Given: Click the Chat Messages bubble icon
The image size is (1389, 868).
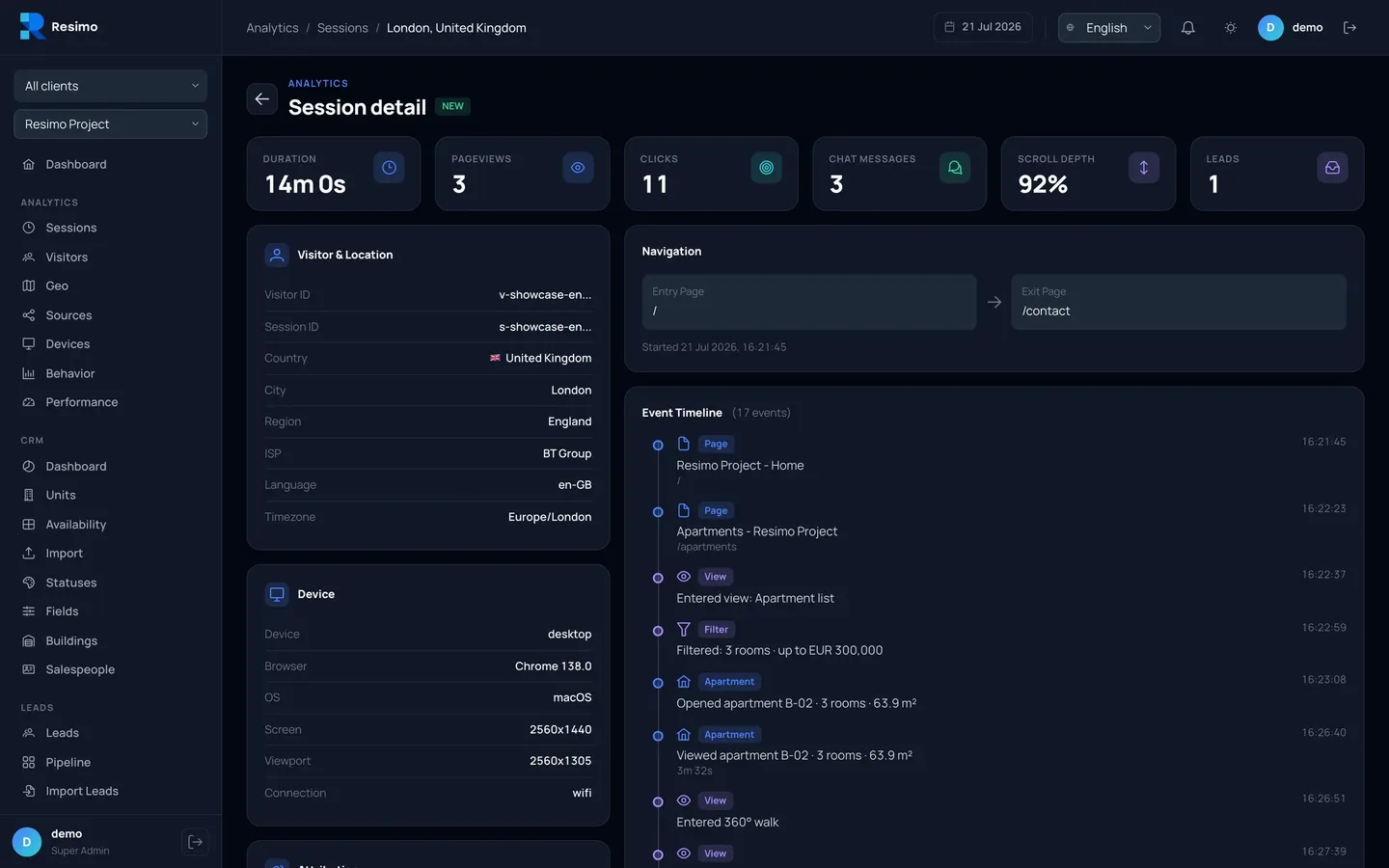Looking at the screenshot, I should (x=955, y=168).
